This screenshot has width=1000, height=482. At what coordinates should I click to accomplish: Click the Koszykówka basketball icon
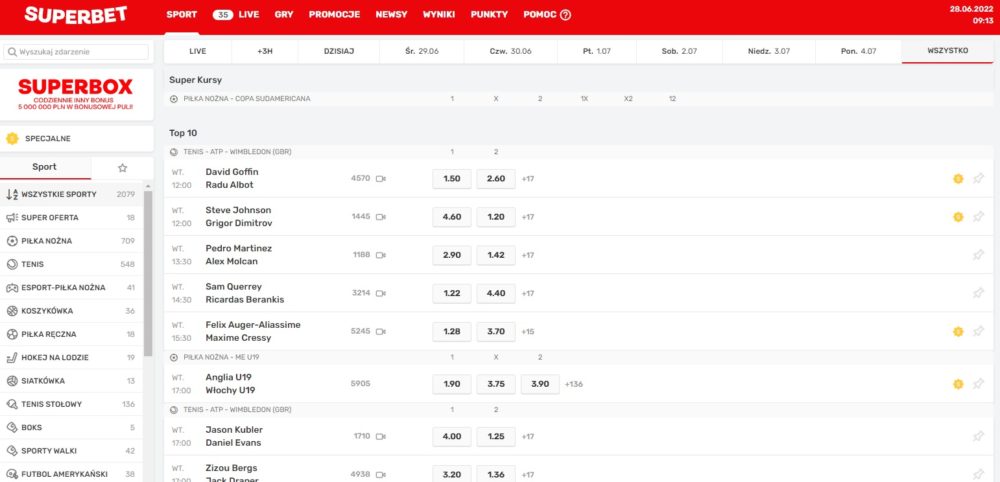[x=11, y=311]
